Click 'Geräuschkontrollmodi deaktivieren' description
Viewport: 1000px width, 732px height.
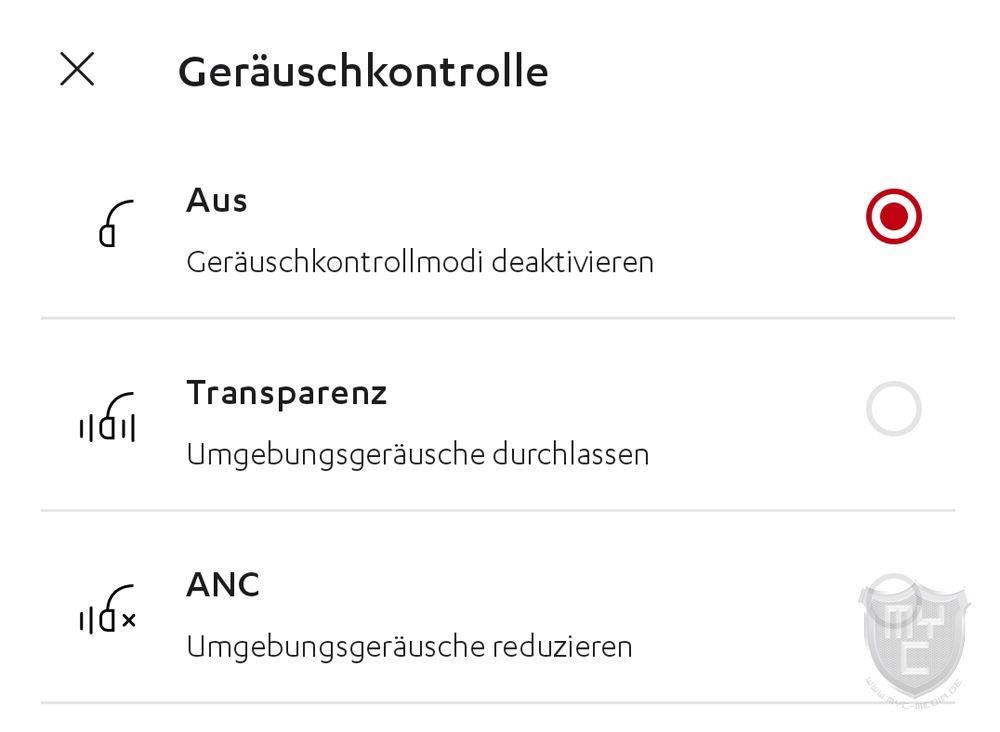click(x=420, y=262)
